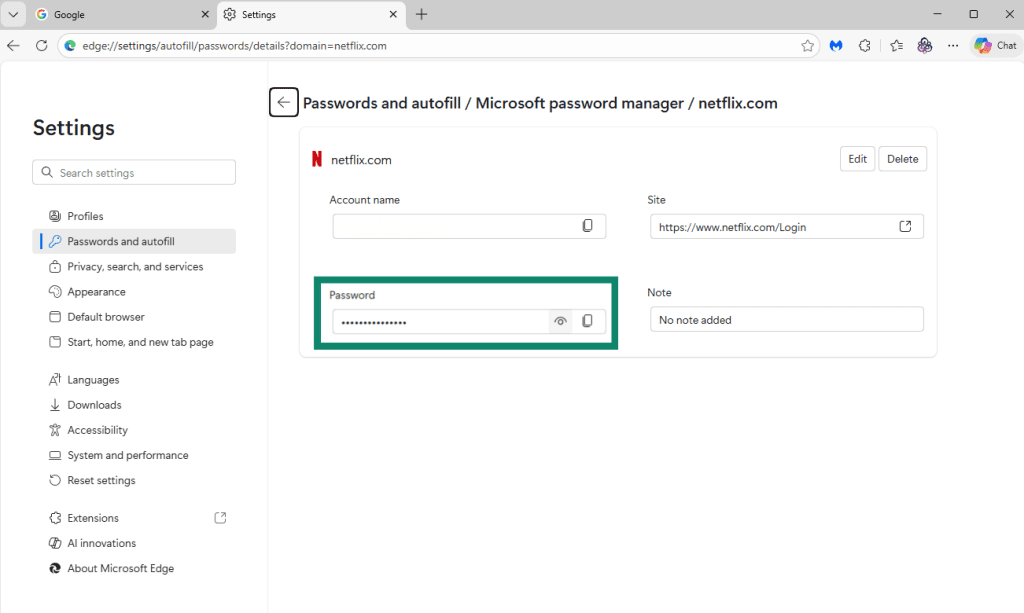Open Privacy, search, and services
Image resolution: width=1024 pixels, height=613 pixels.
[x=134, y=266]
